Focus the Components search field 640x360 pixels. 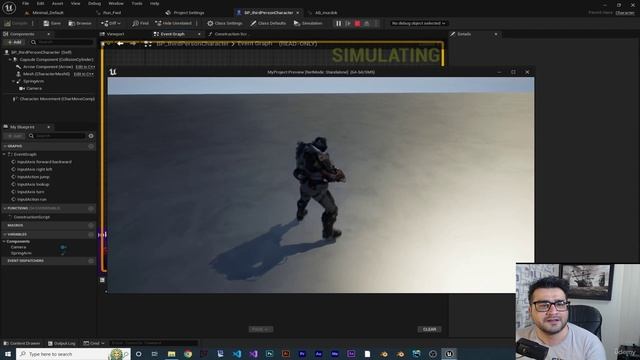coord(61,42)
